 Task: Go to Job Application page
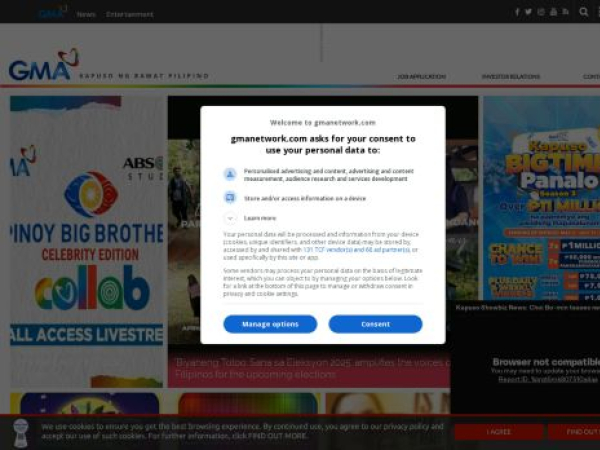(x=421, y=77)
